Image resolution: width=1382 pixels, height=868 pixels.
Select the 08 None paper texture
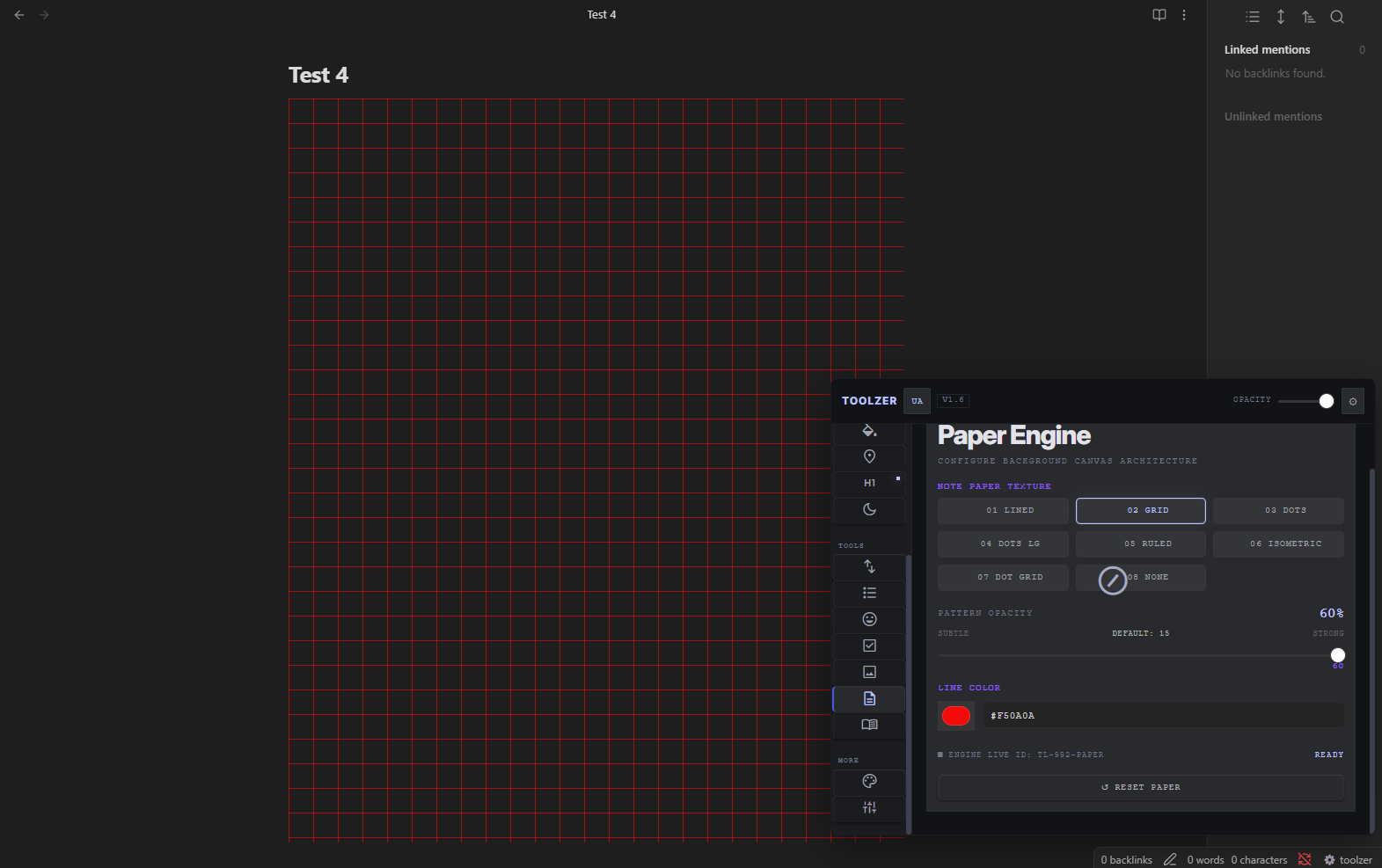(x=1141, y=578)
